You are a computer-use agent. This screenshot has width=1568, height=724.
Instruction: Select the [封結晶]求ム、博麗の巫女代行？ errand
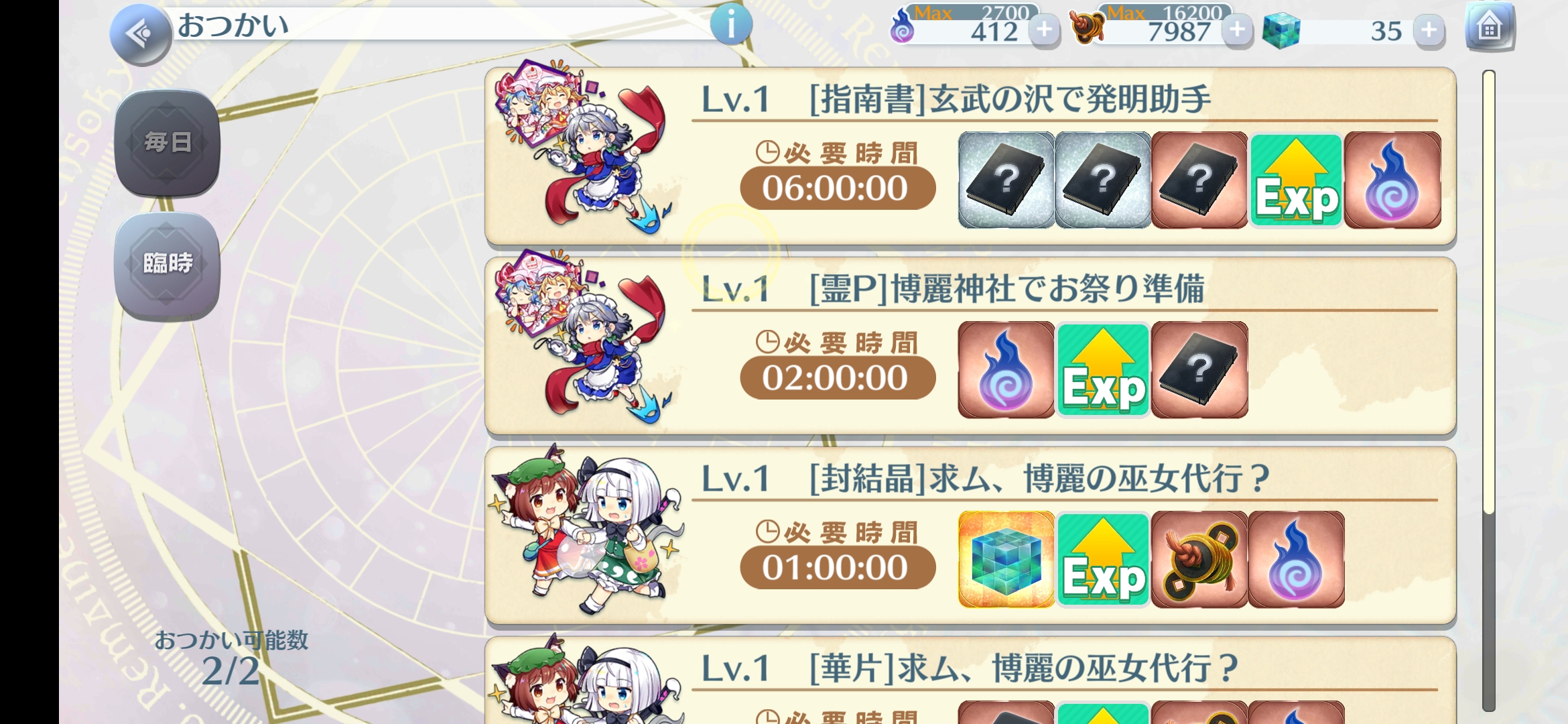tap(970, 535)
